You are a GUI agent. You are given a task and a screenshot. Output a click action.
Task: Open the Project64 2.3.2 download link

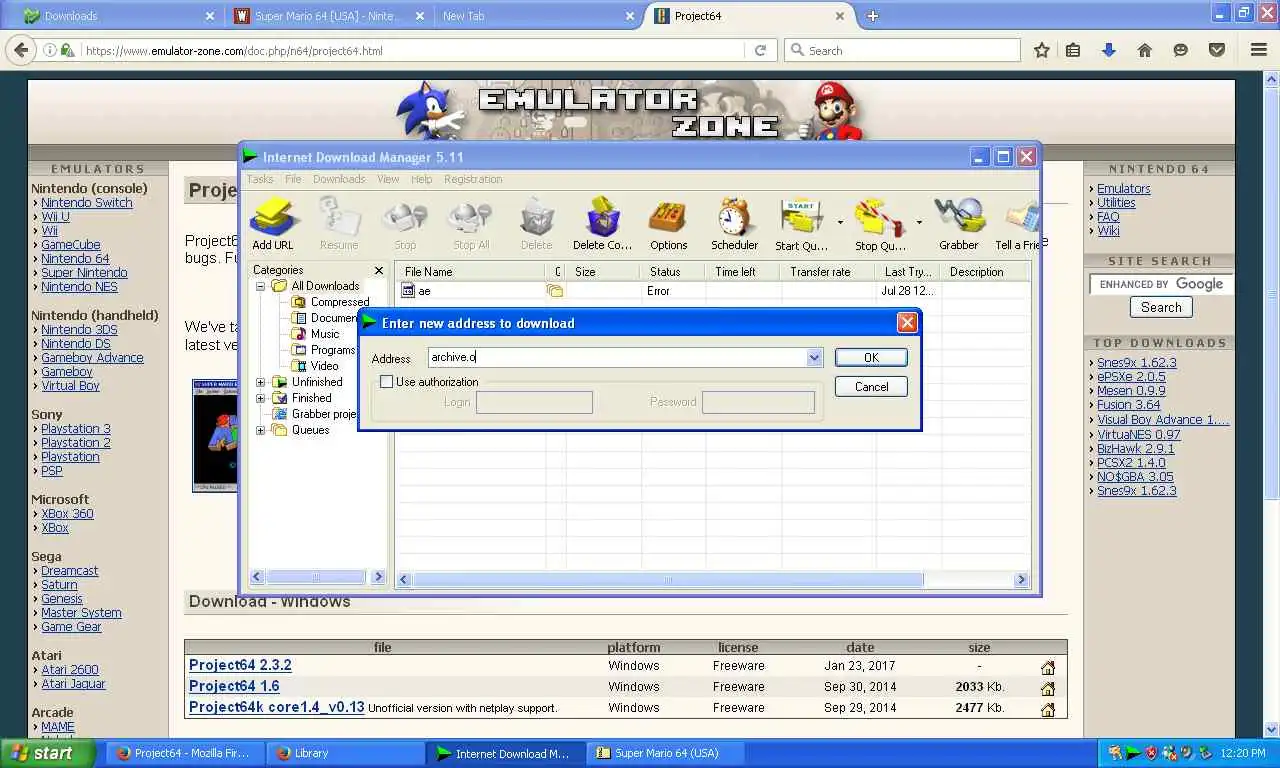pyautogui.click(x=240, y=665)
